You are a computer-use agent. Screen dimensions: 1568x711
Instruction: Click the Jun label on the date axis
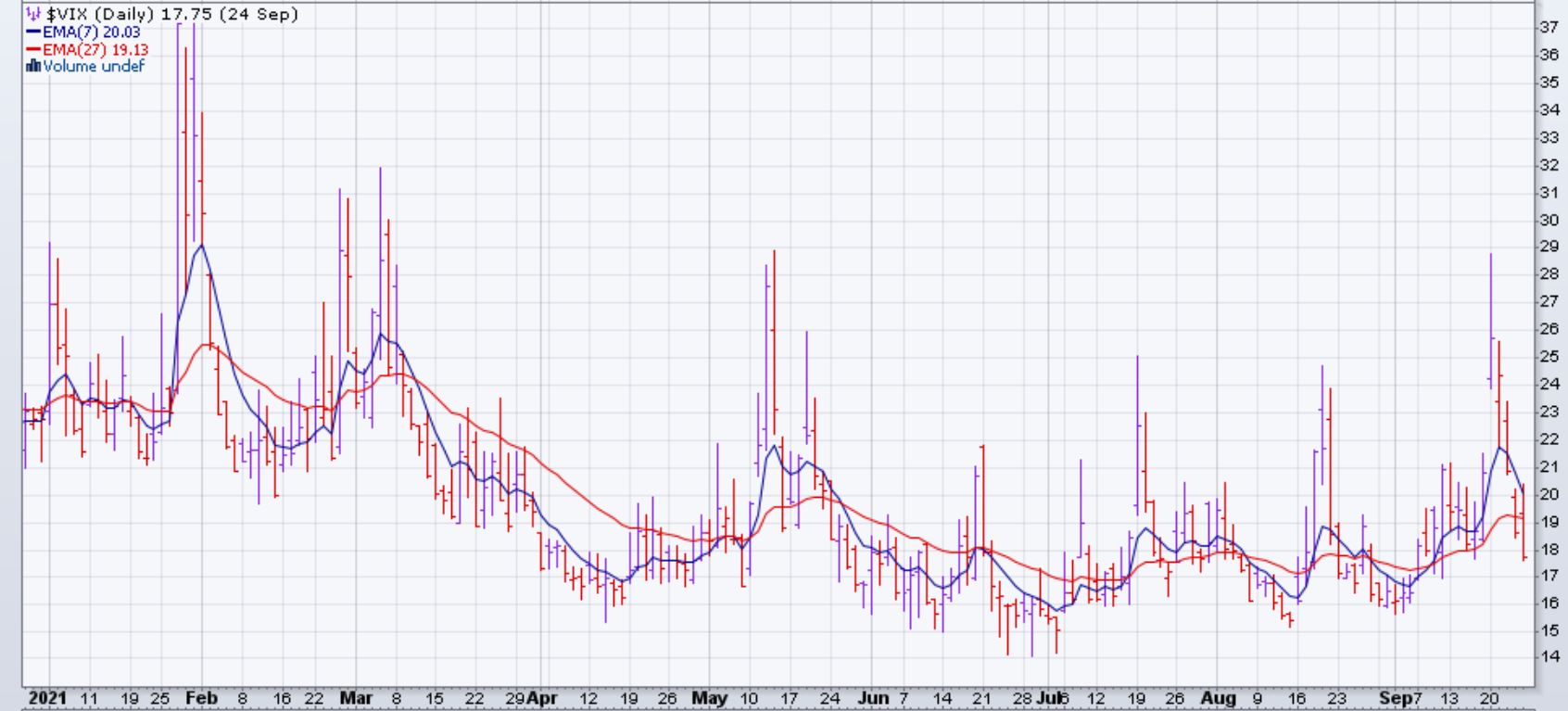tap(873, 698)
